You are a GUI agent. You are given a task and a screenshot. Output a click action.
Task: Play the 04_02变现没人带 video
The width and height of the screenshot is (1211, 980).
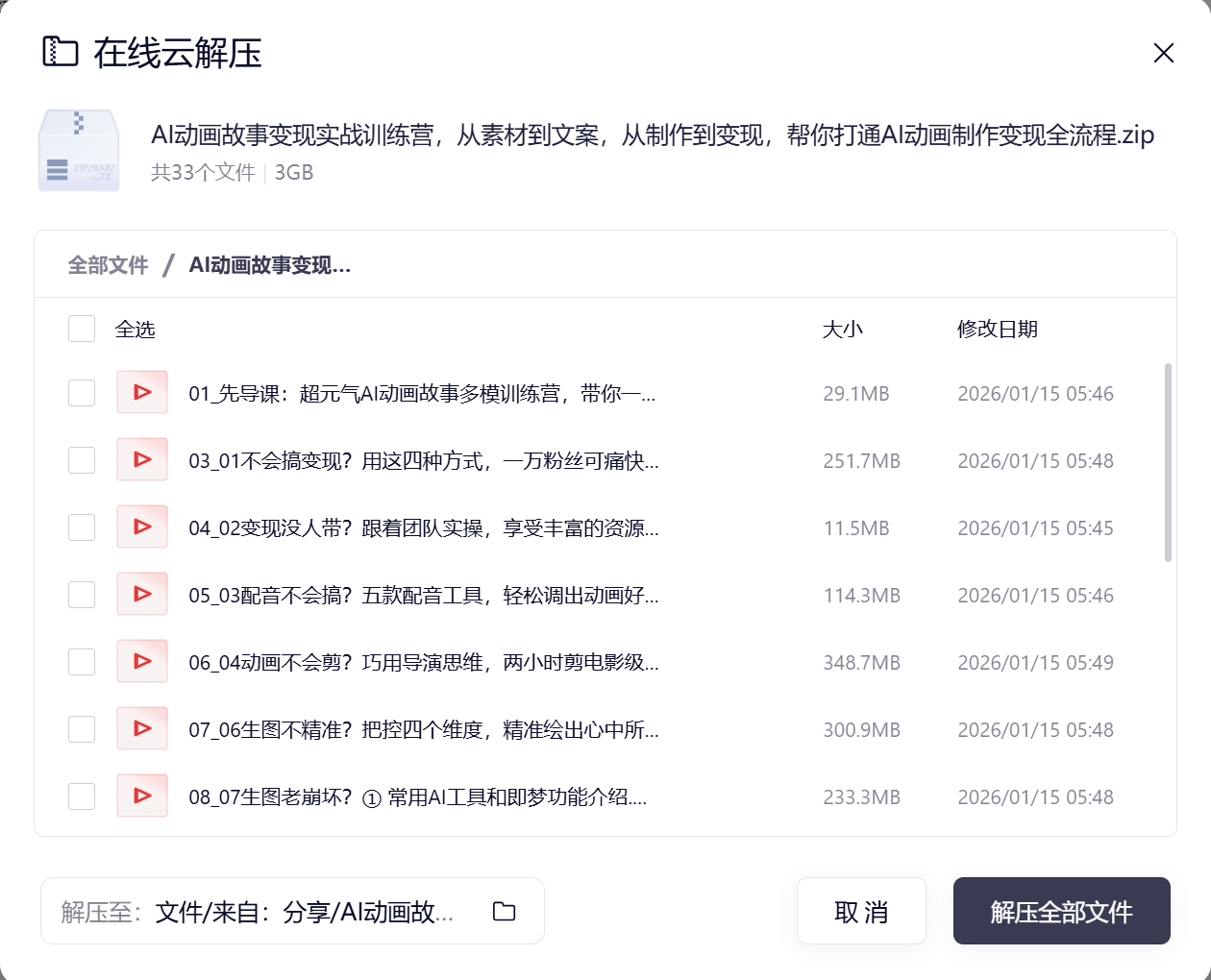pyautogui.click(x=142, y=527)
